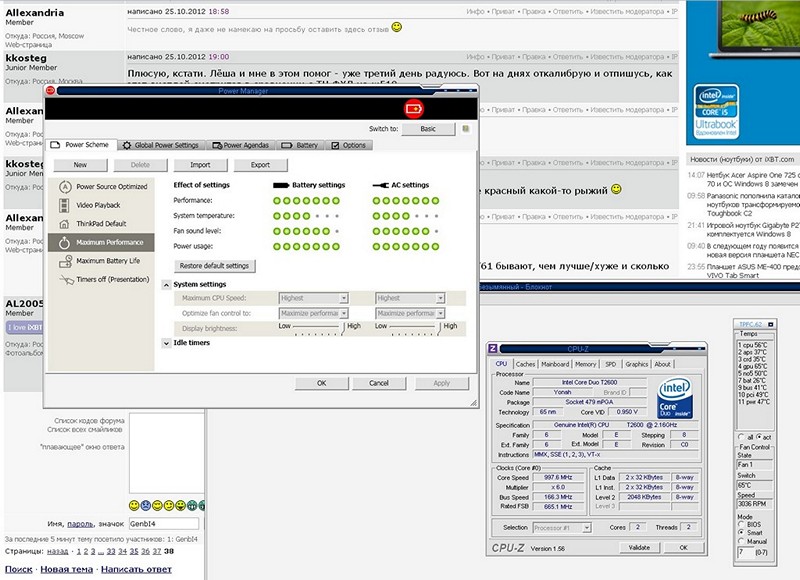800x580 pixels.
Task: Click Restore default settings button
Action: (214, 266)
